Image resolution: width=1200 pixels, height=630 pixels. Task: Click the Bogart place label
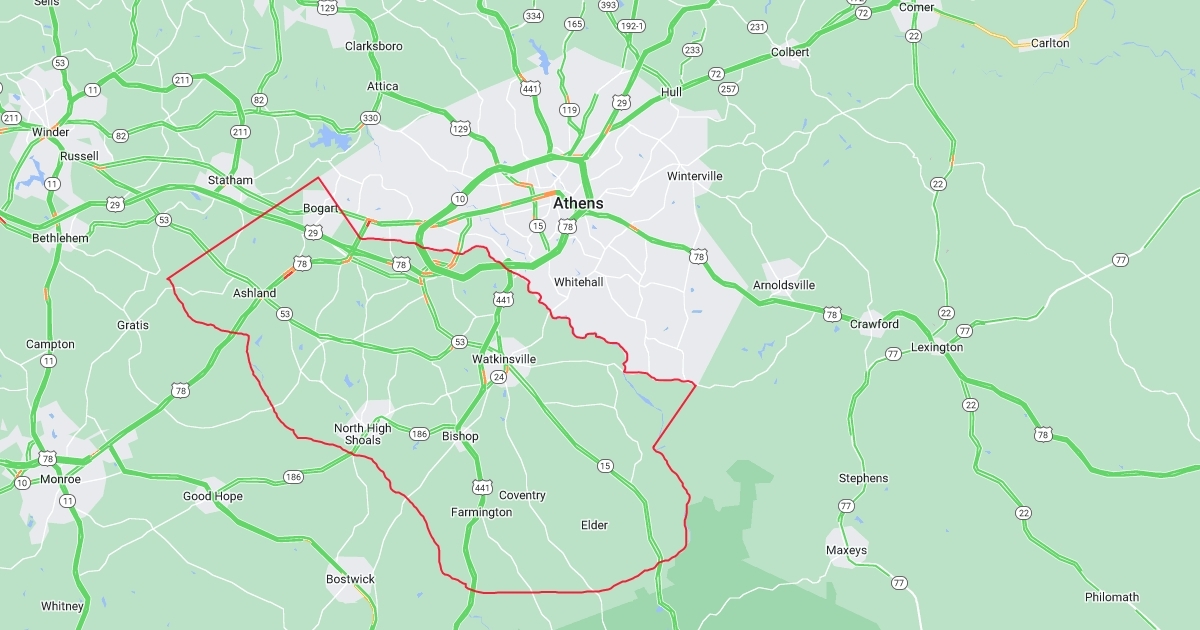pyautogui.click(x=321, y=208)
